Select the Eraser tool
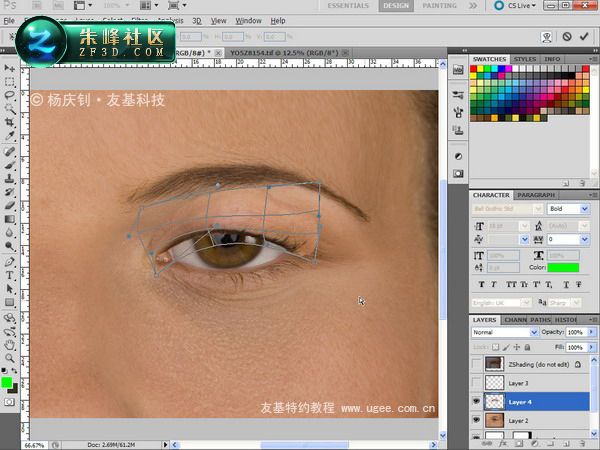600x450 pixels. click(10, 205)
